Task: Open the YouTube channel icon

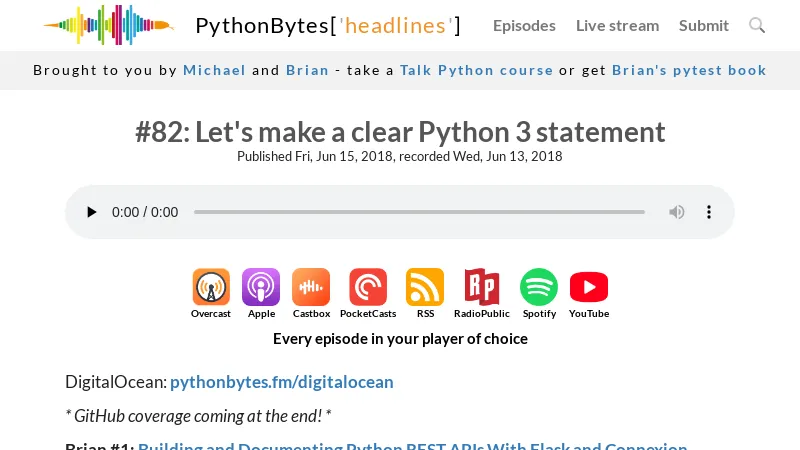Action: point(589,288)
